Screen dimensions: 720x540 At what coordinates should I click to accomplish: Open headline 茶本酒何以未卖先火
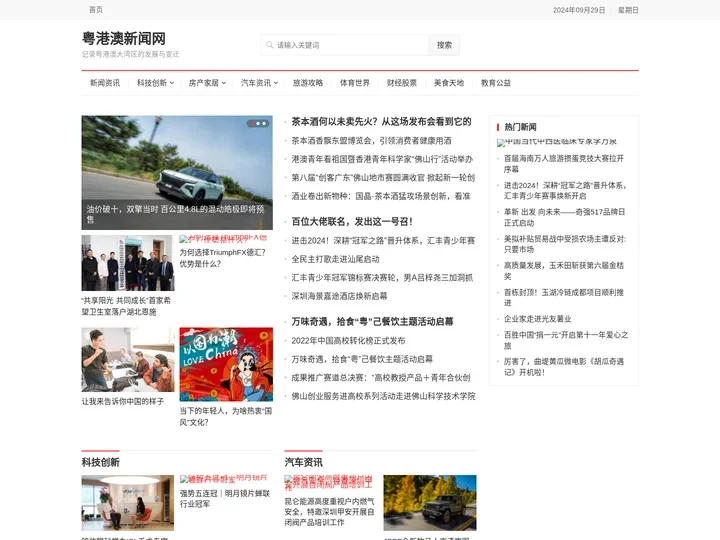(x=381, y=122)
